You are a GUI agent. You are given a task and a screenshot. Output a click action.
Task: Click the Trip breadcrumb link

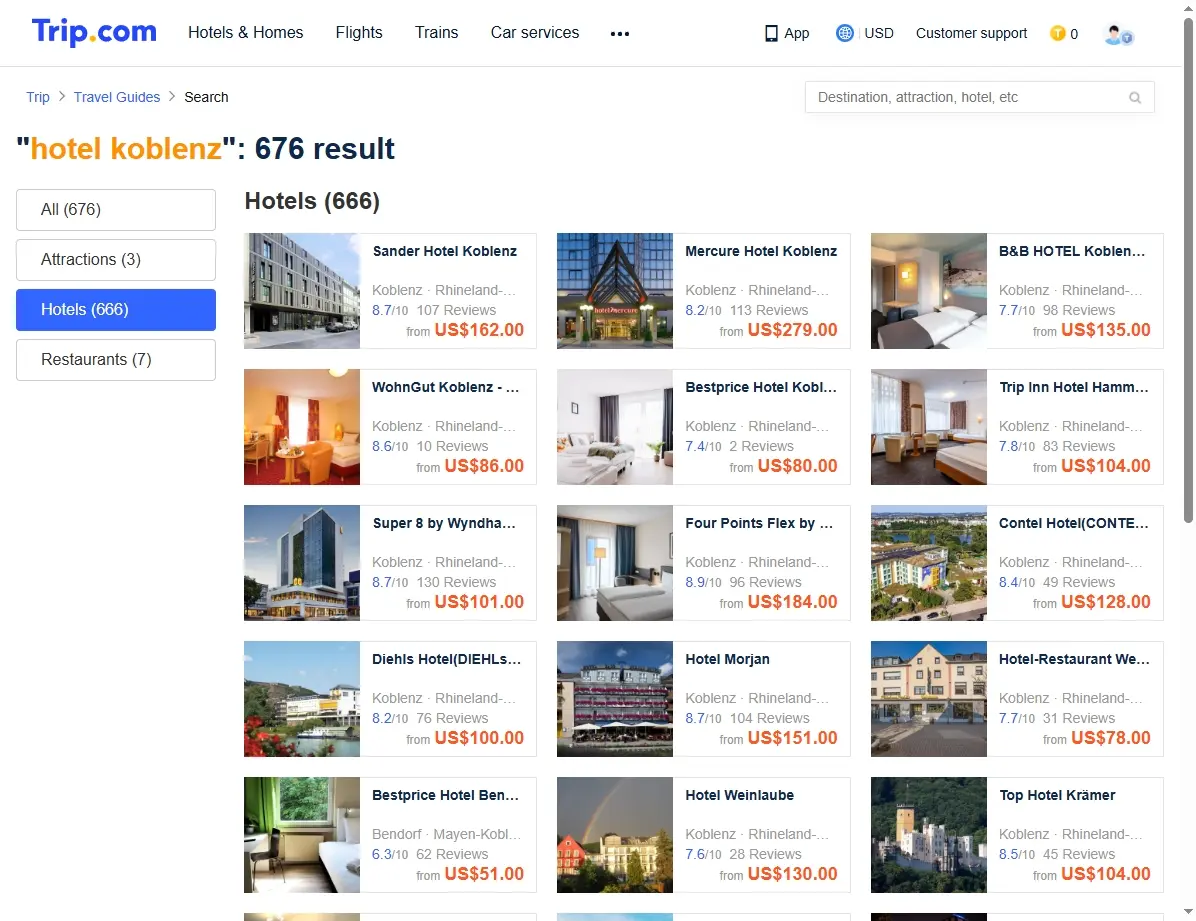[x=37, y=97]
